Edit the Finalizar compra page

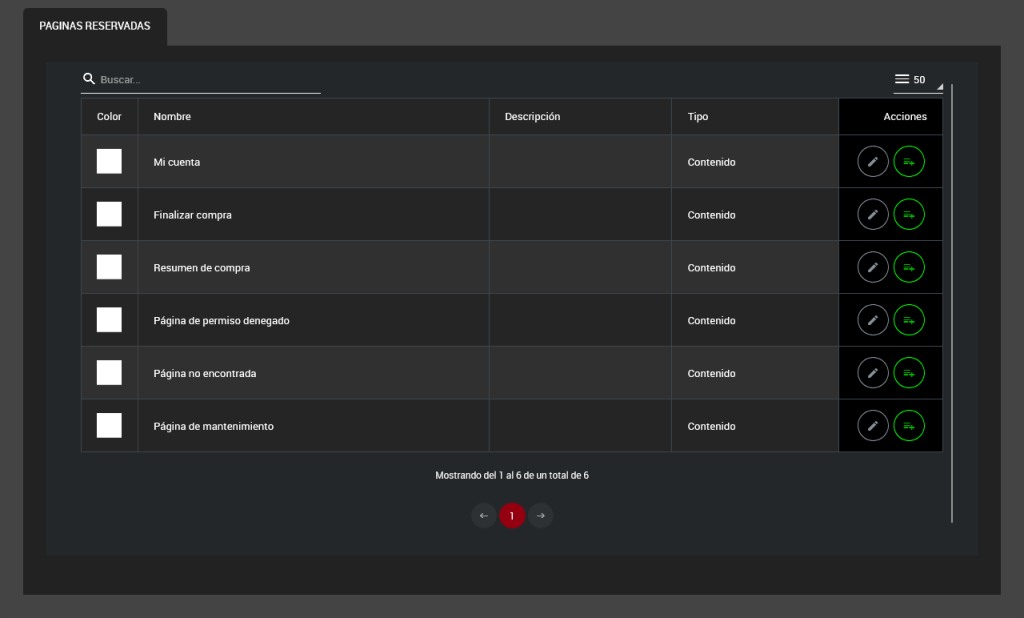[872, 214]
